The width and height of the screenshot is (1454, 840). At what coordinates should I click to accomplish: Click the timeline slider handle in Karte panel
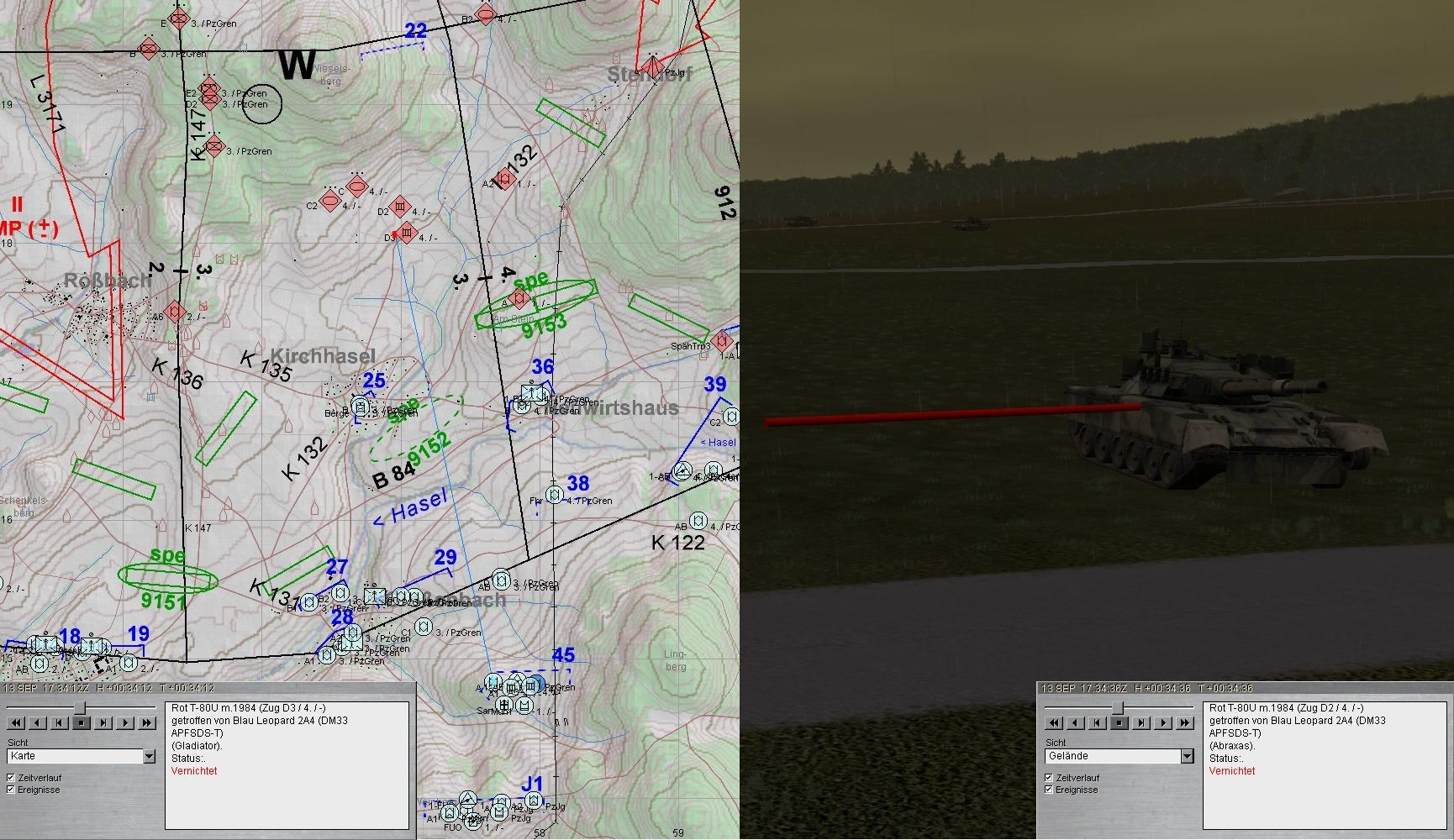click(80, 709)
